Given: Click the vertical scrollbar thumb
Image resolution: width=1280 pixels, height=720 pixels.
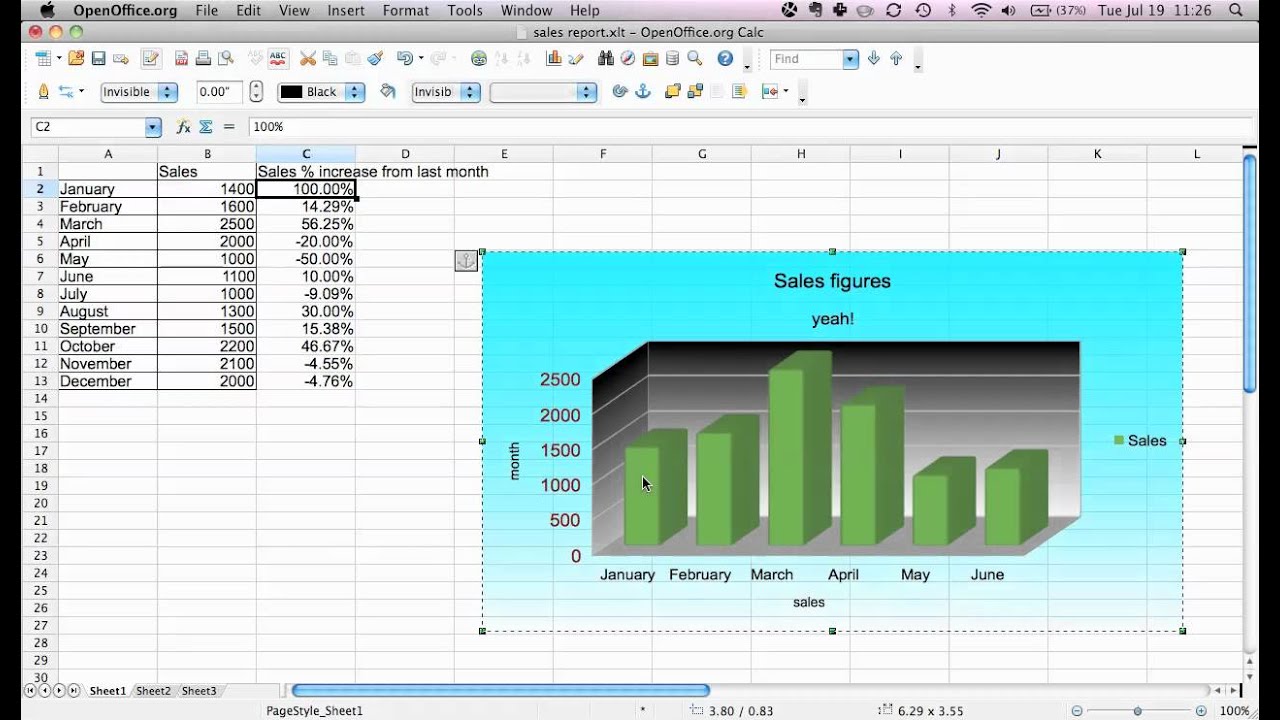Looking at the screenshot, I should (1249, 274).
